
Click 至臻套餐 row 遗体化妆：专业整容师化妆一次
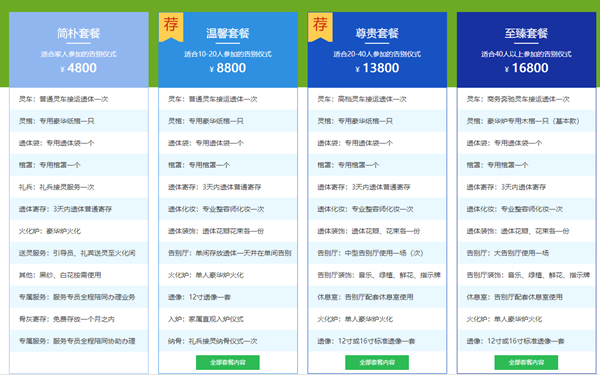(x=527, y=209)
